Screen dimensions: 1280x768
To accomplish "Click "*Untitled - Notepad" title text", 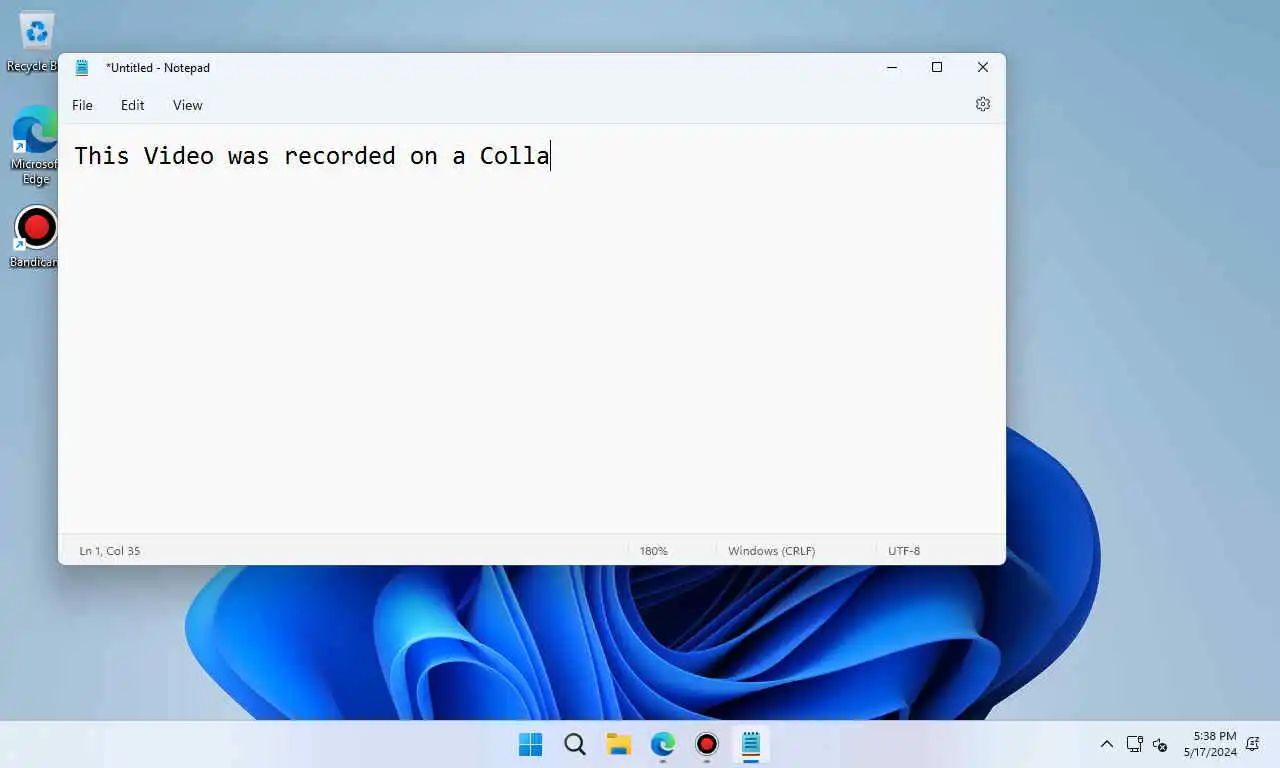I will click(x=158, y=68).
